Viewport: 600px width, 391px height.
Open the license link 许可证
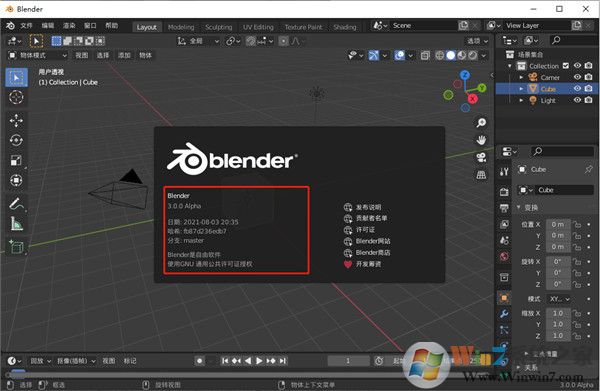coord(359,230)
